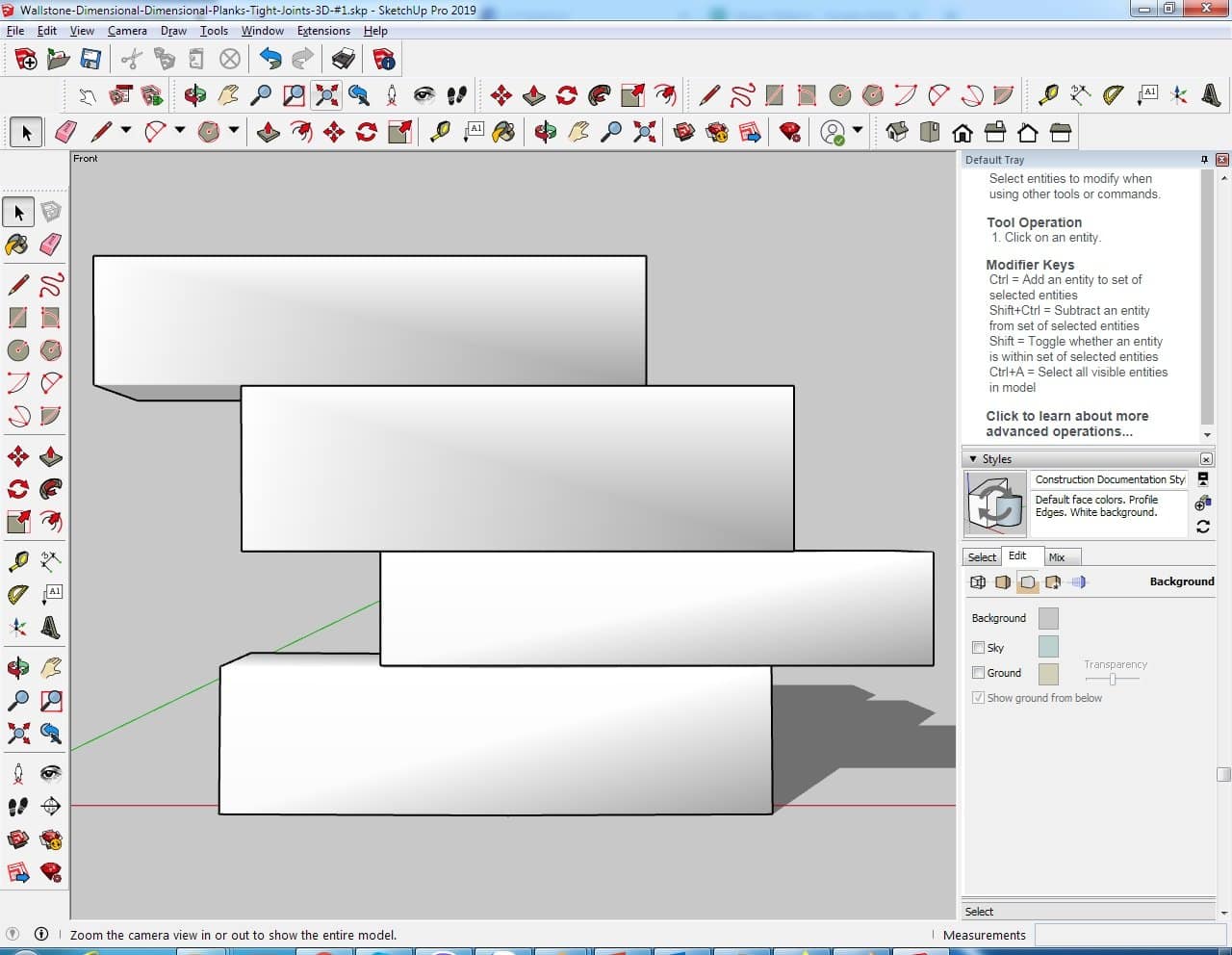Open the Extension Manager ruby gem icon
Screen dimensions: 1232x955
(x=790, y=132)
